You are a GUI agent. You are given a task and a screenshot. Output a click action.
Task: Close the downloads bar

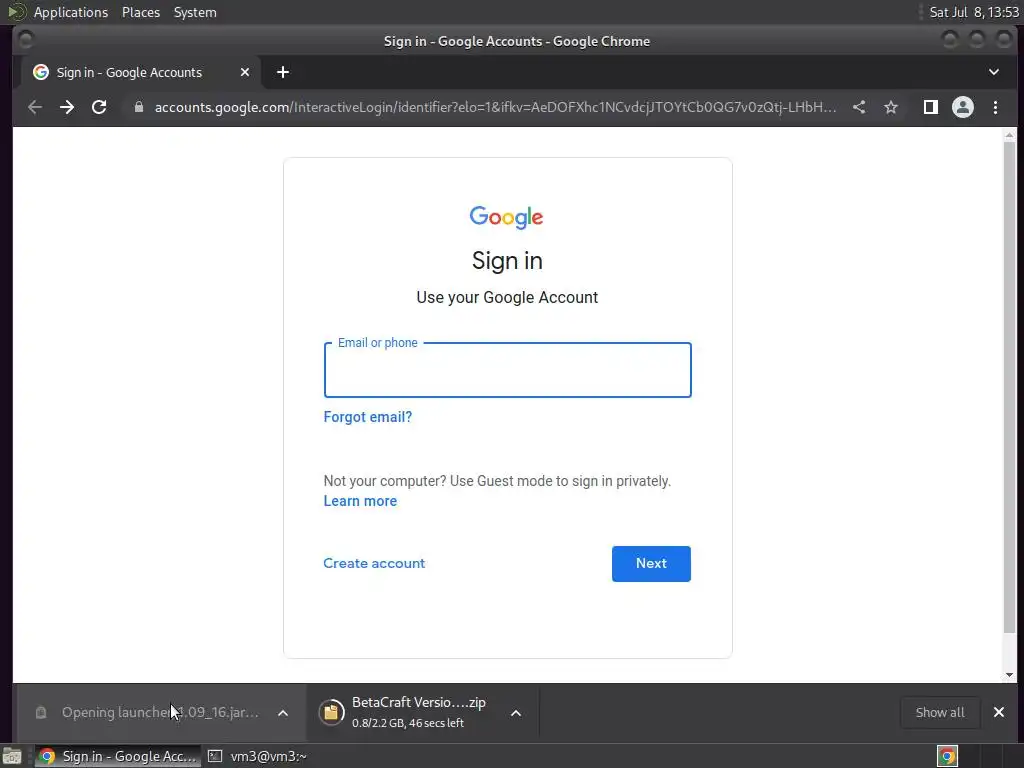[x=999, y=712]
